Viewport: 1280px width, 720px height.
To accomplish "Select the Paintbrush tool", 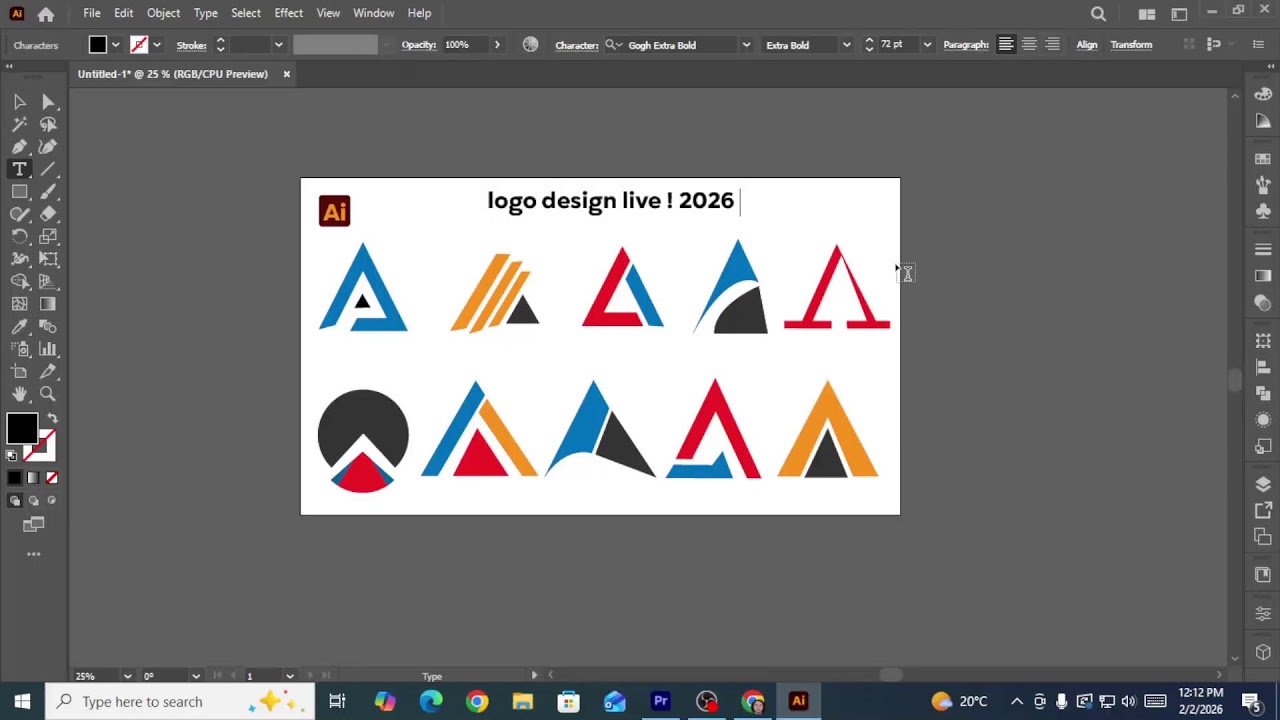I will [48, 192].
